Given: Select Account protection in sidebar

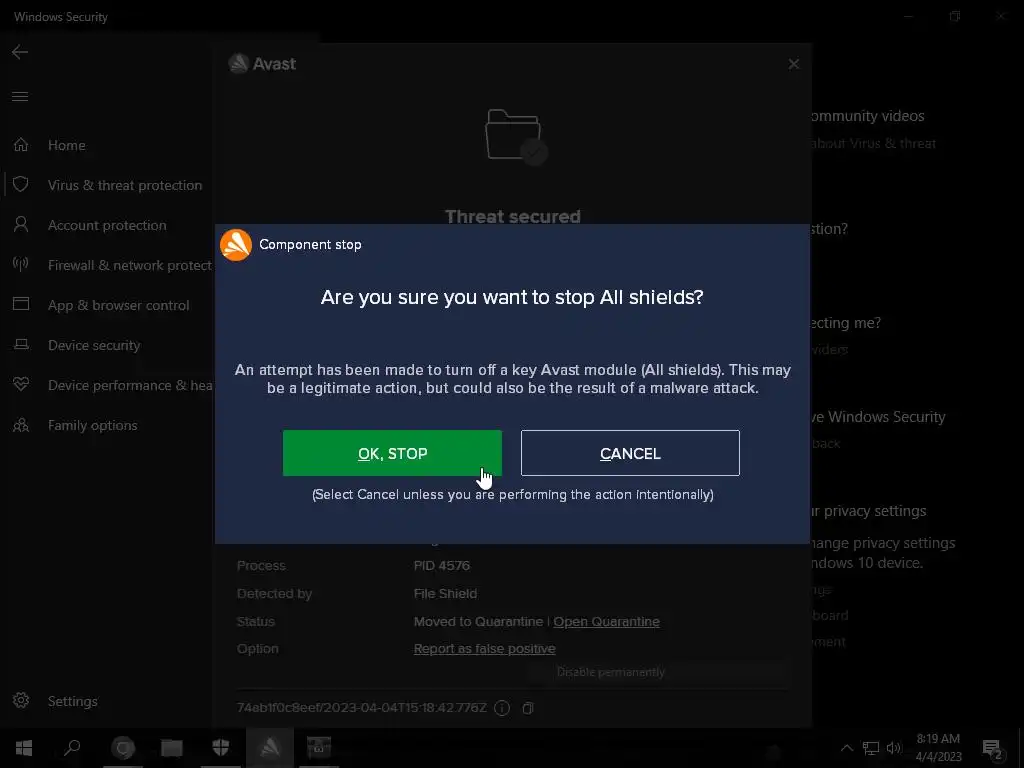Looking at the screenshot, I should (107, 225).
